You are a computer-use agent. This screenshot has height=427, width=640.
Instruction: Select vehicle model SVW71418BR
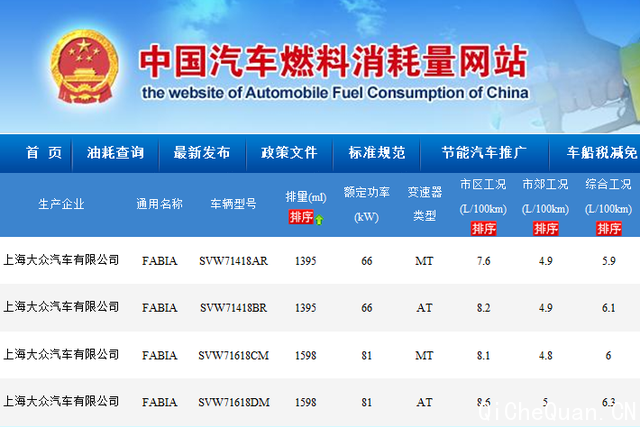(x=233, y=308)
